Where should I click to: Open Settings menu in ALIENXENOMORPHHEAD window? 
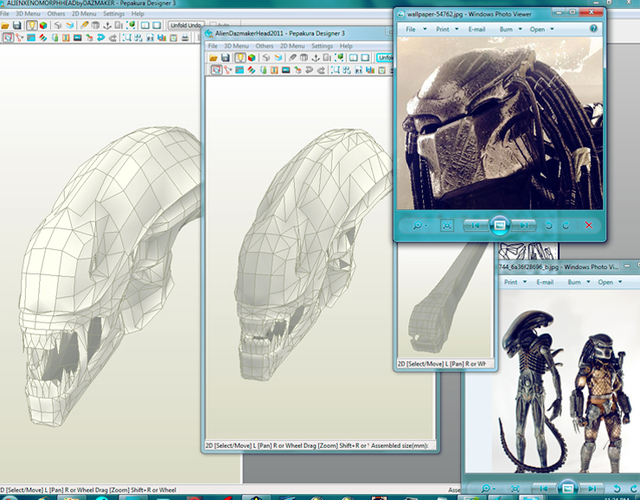[x=113, y=13]
